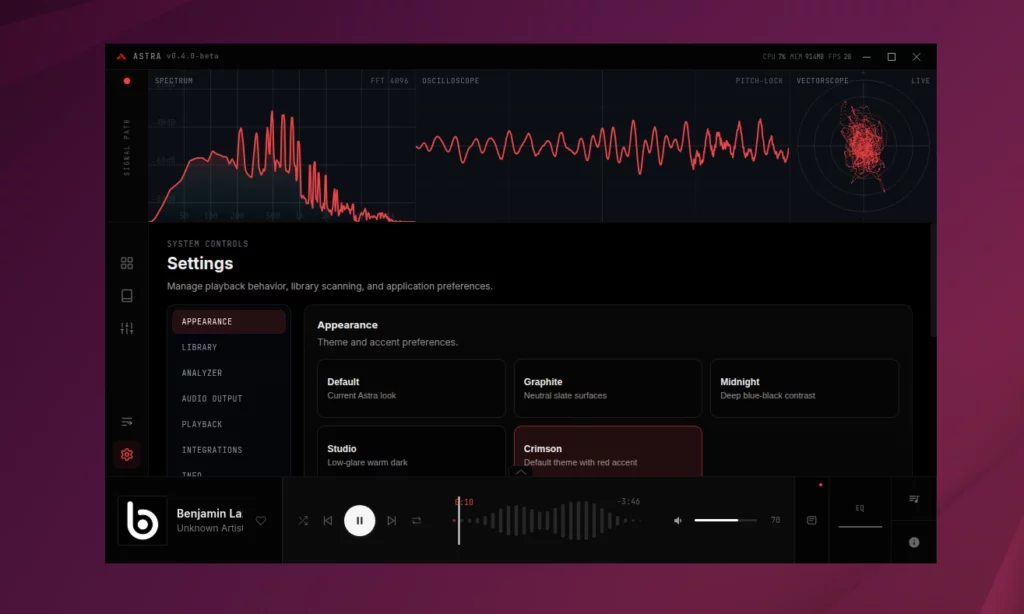Skip to the next track

[x=391, y=521]
